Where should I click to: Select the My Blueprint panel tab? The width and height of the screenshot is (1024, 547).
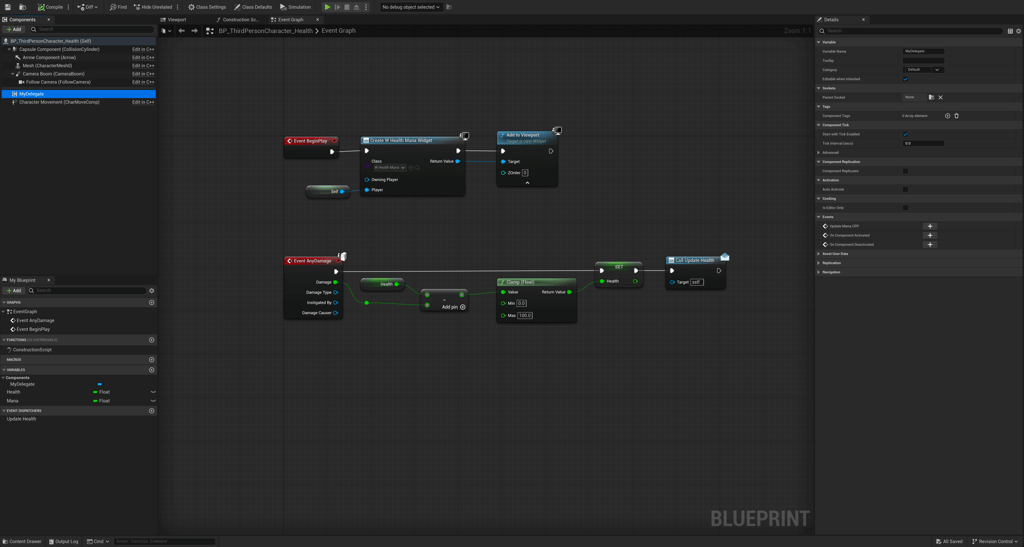tap(22, 280)
